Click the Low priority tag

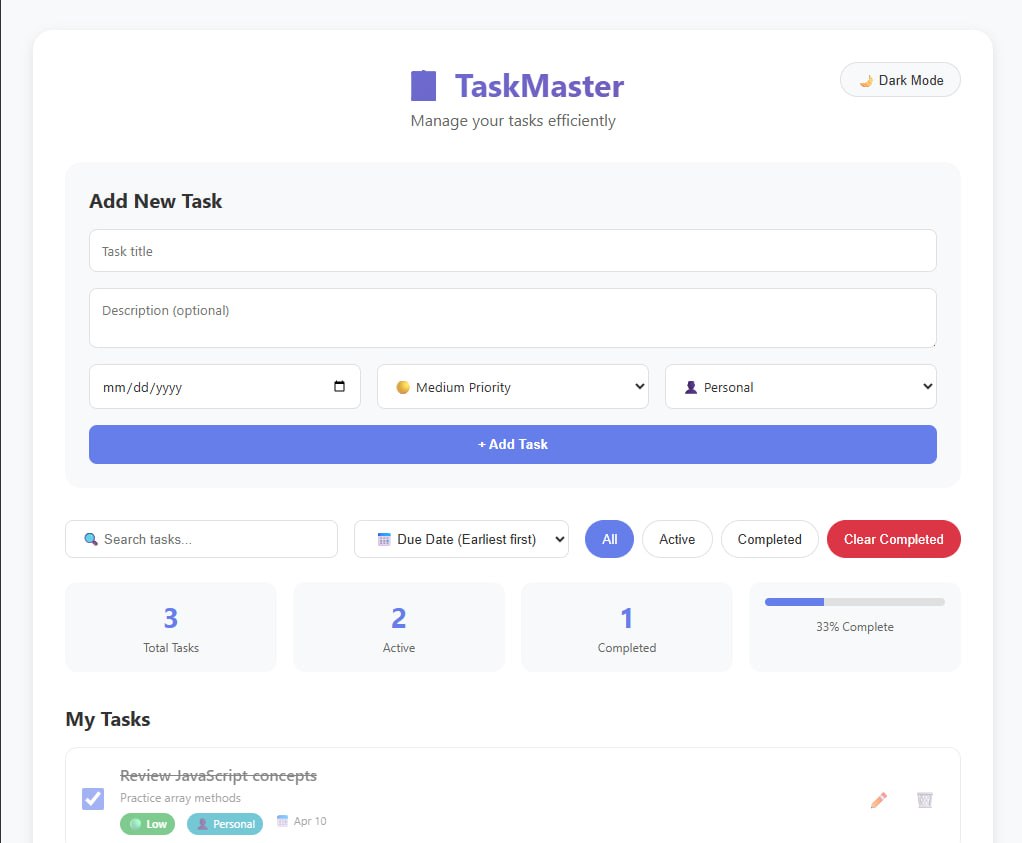click(147, 824)
